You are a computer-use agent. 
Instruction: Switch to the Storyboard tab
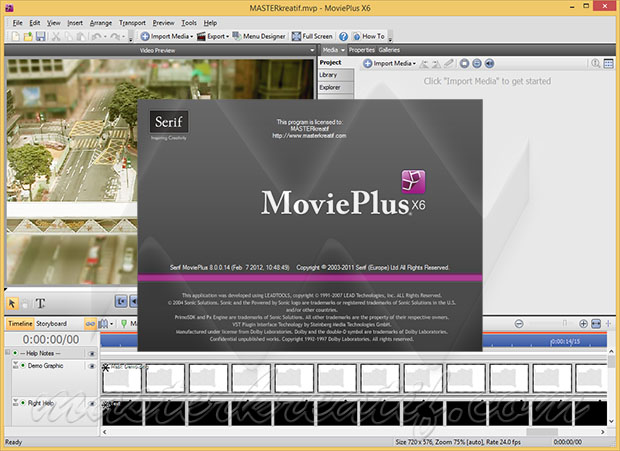tap(51, 324)
